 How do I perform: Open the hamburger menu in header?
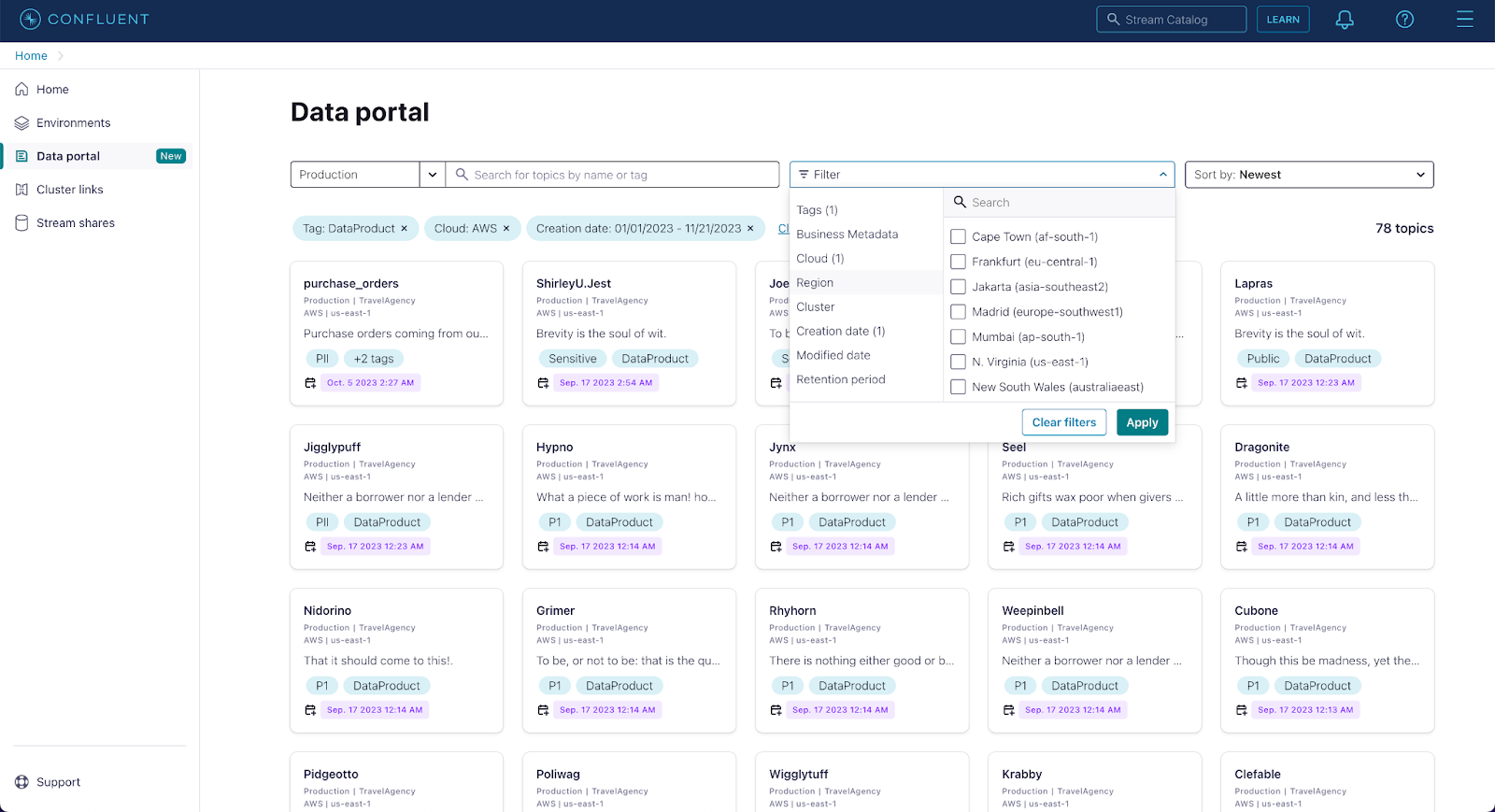coord(1464,20)
